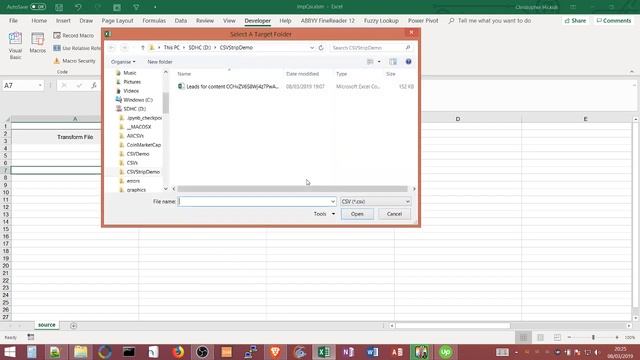Click the dialog horizontal scrollbar
This screenshot has width=640, height=360.
tap(292, 189)
